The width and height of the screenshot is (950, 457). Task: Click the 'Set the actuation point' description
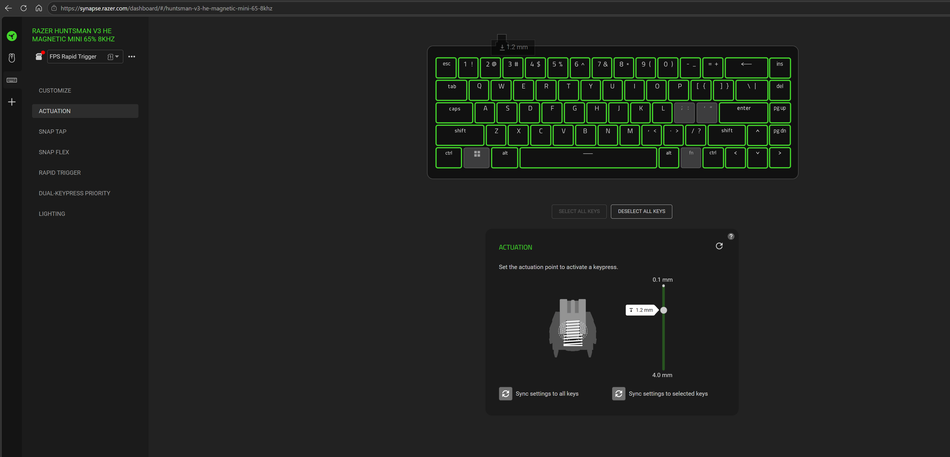point(558,267)
